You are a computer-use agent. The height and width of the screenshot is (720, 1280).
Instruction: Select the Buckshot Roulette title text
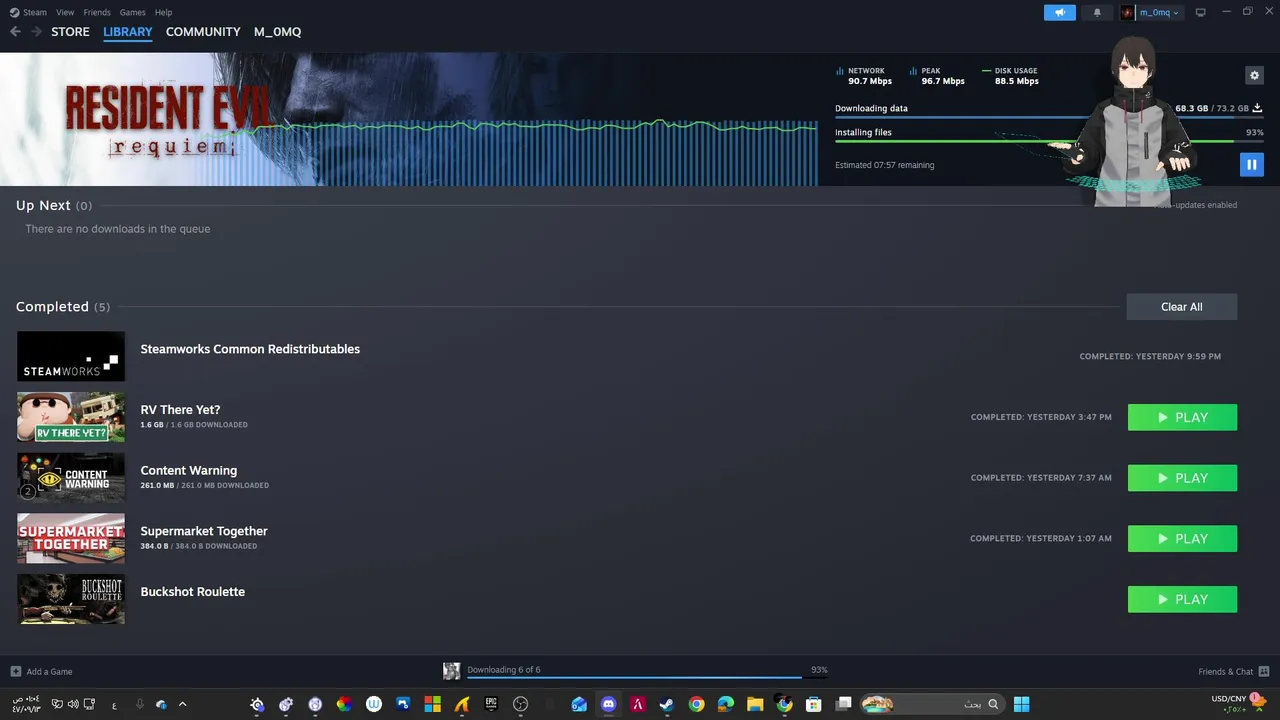[193, 592]
